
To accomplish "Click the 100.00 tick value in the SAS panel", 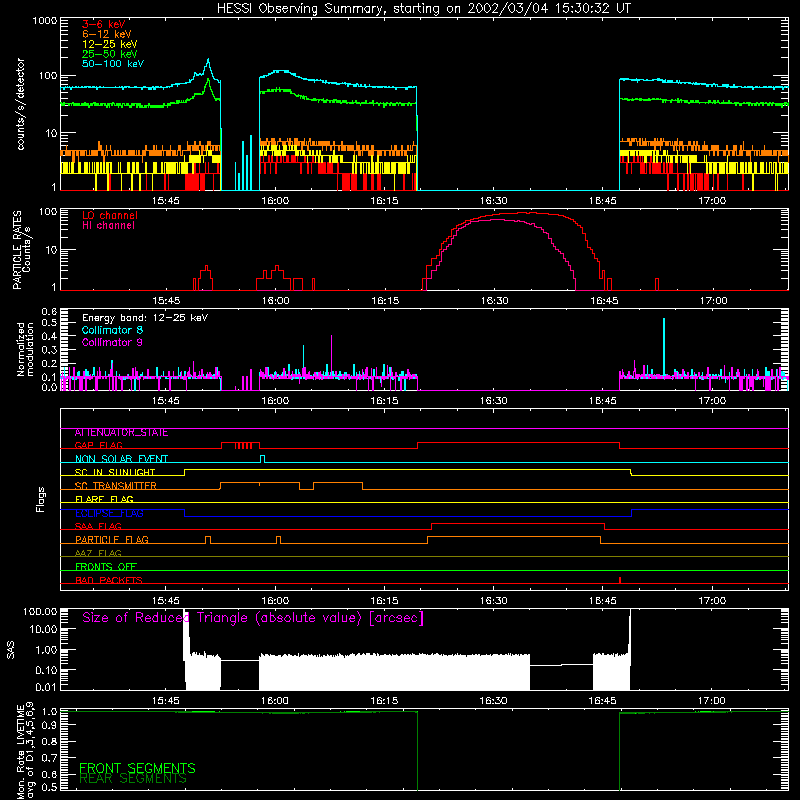I will pyautogui.click(x=40, y=612).
